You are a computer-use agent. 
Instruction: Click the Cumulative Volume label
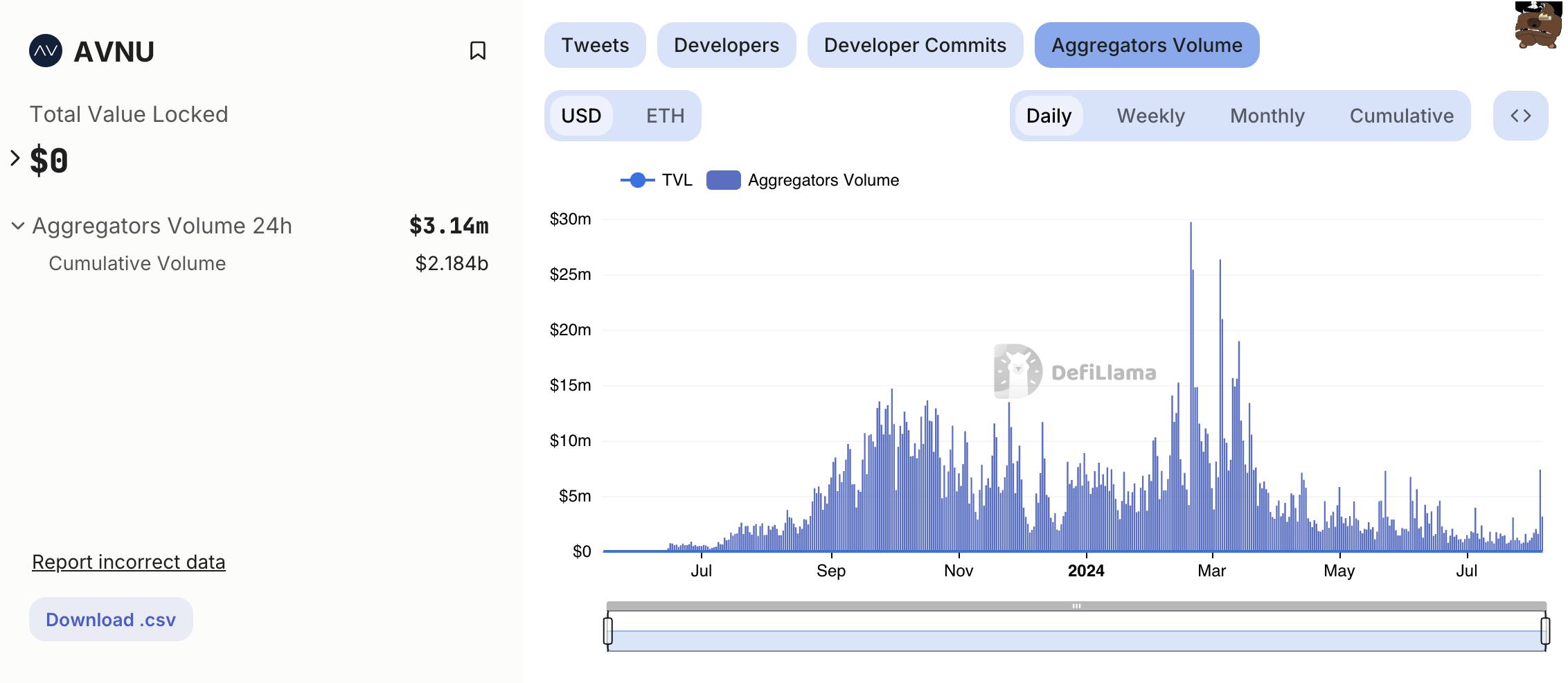click(137, 263)
